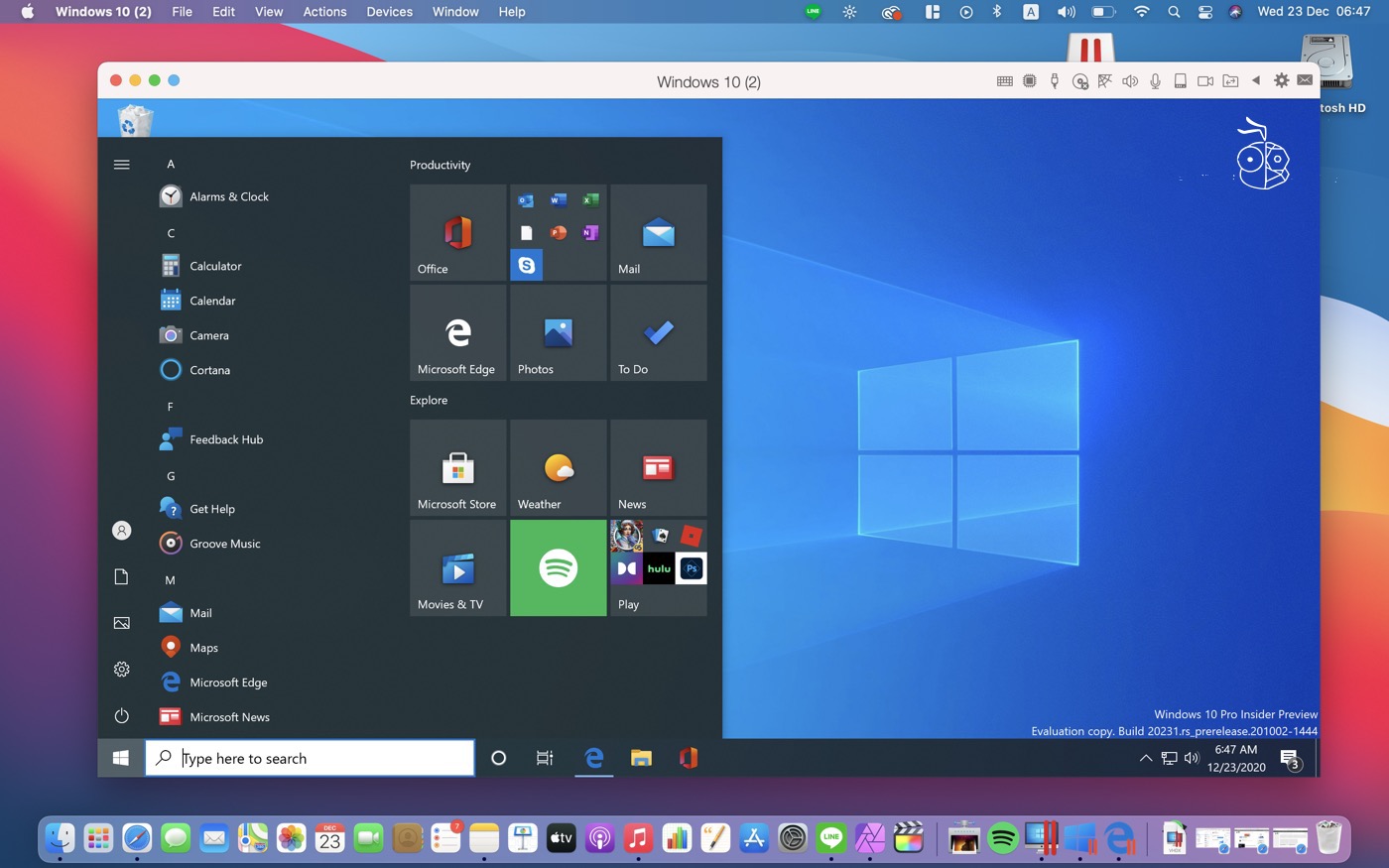Click the Power button in Start menu
This screenshot has height=868, width=1389.
[x=122, y=715]
